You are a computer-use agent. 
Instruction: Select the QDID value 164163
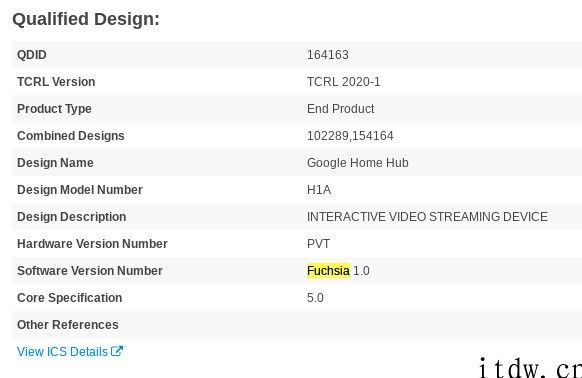click(328, 55)
